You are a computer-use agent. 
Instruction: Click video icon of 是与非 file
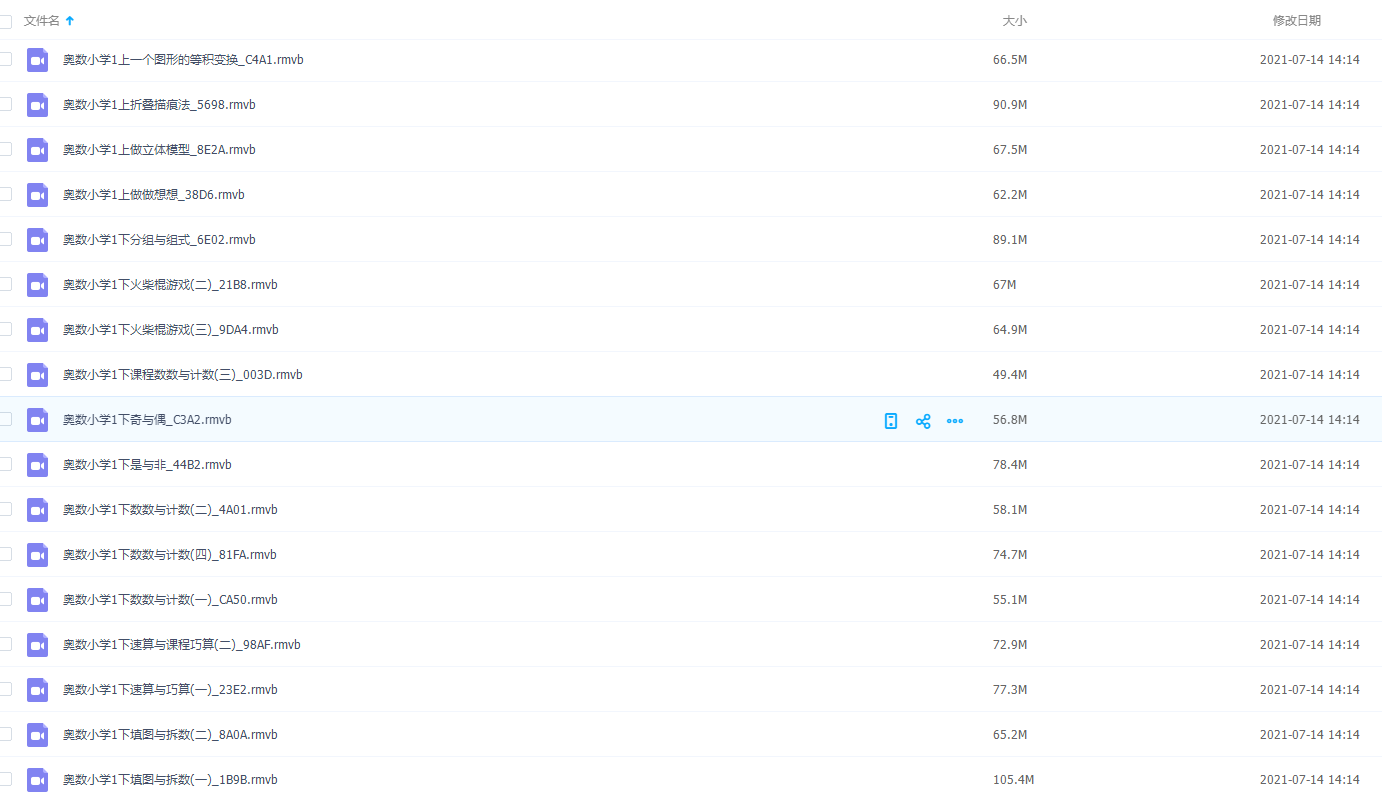(38, 465)
